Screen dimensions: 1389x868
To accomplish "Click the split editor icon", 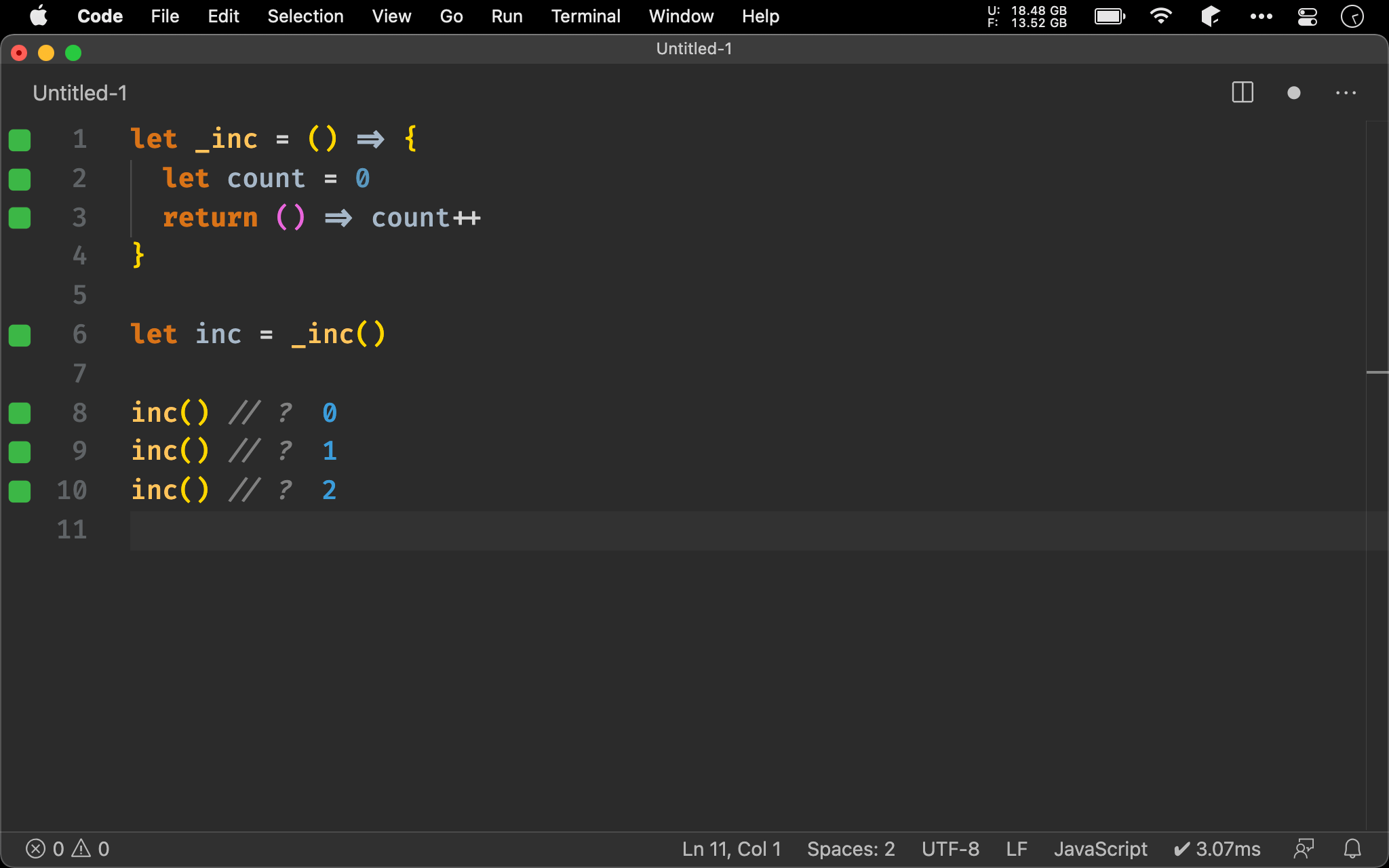I will [x=1243, y=93].
